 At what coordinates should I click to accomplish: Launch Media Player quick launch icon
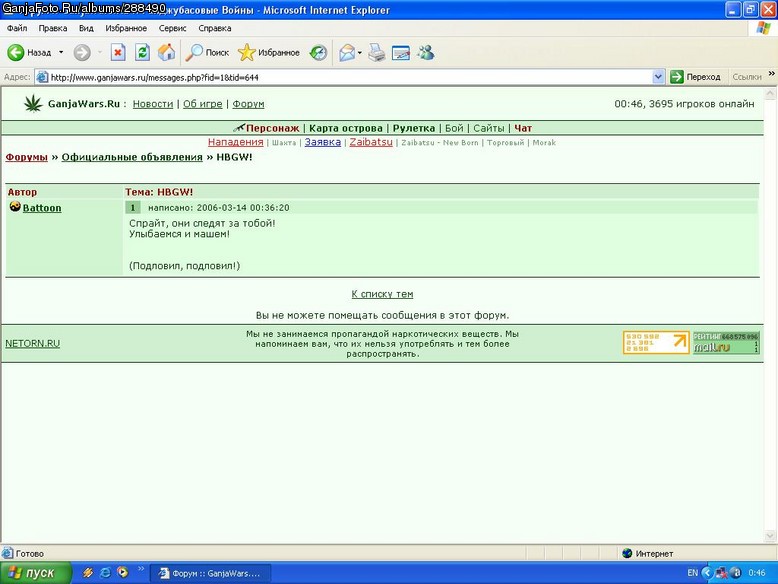click(122, 573)
